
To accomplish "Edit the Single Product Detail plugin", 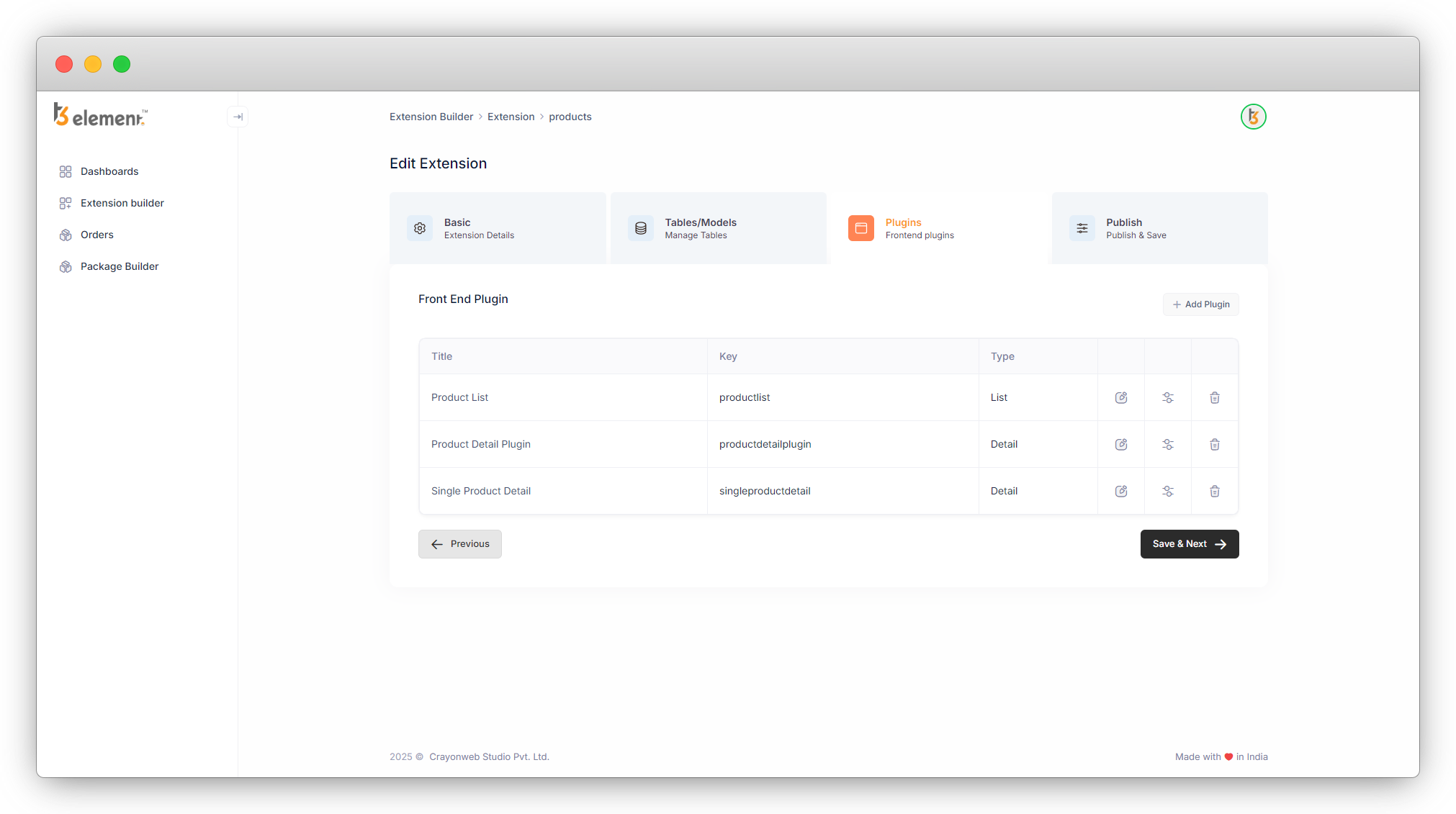I will (x=1121, y=491).
